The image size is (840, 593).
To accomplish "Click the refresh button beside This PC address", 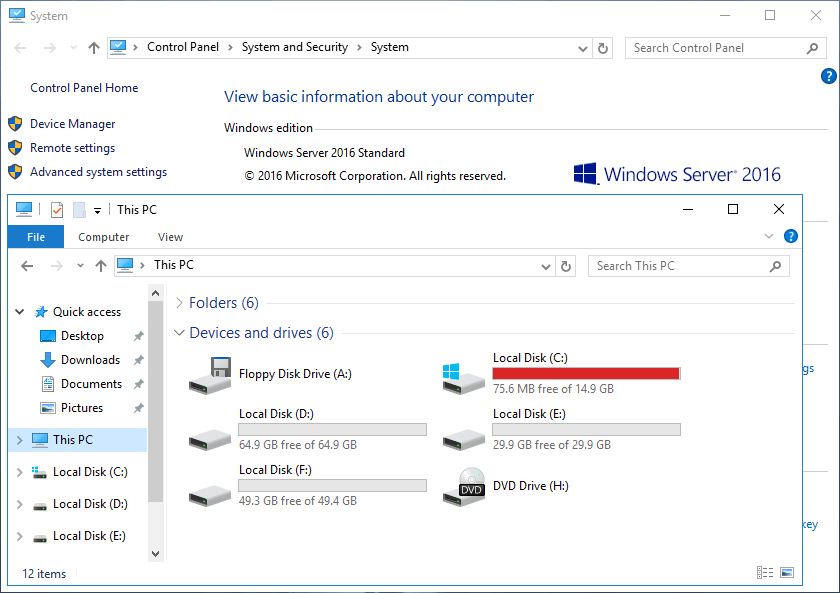I will coord(566,266).
